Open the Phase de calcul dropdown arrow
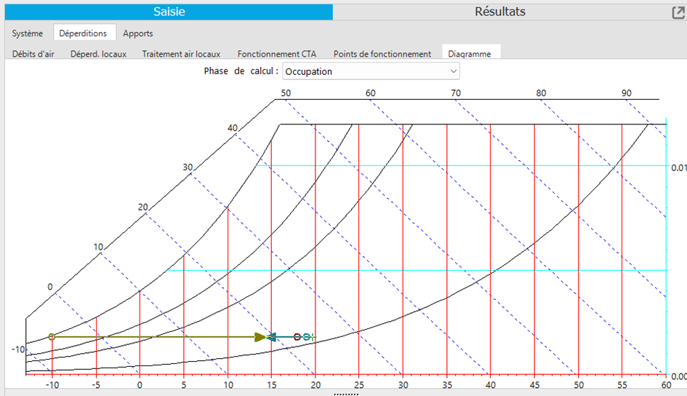Image resolution: width=687 pixels, height=396 pixels. (453, 71)
